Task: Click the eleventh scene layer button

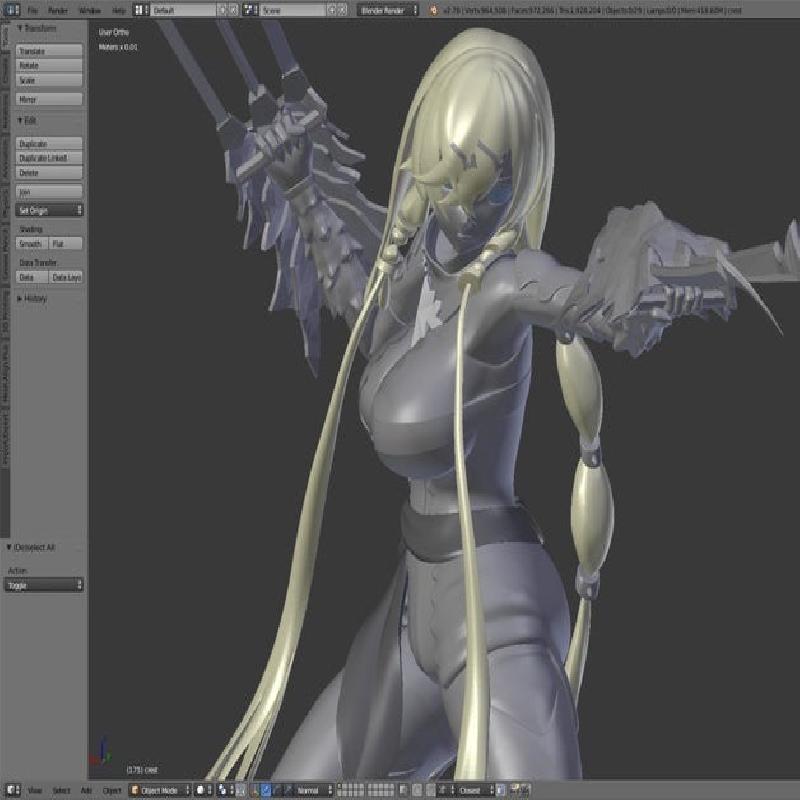Action: coord(371,787)
